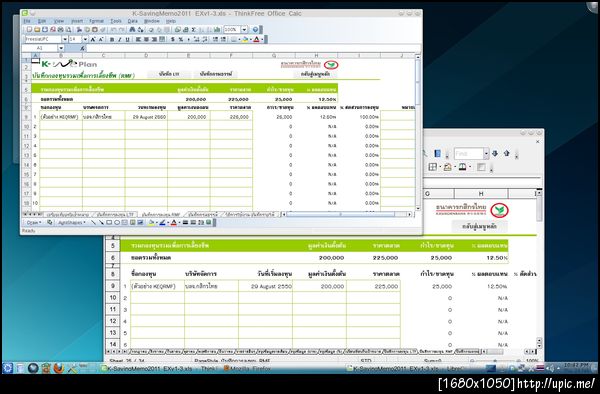Save the spreadsheet with the disk icon
This screenshot has height=394, width=600.
pyautogui.click(x=45, y=29)
